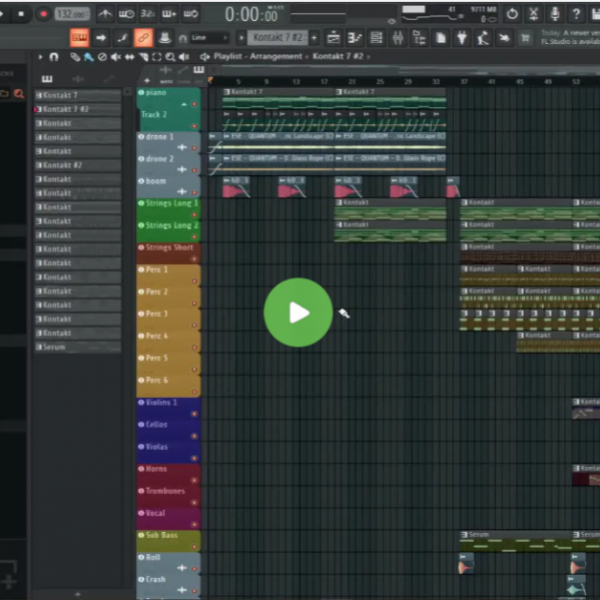Open the Playlist menu arrow beside Playlist title
This screenshot has height=600, width=600.
tap(206, 57)
